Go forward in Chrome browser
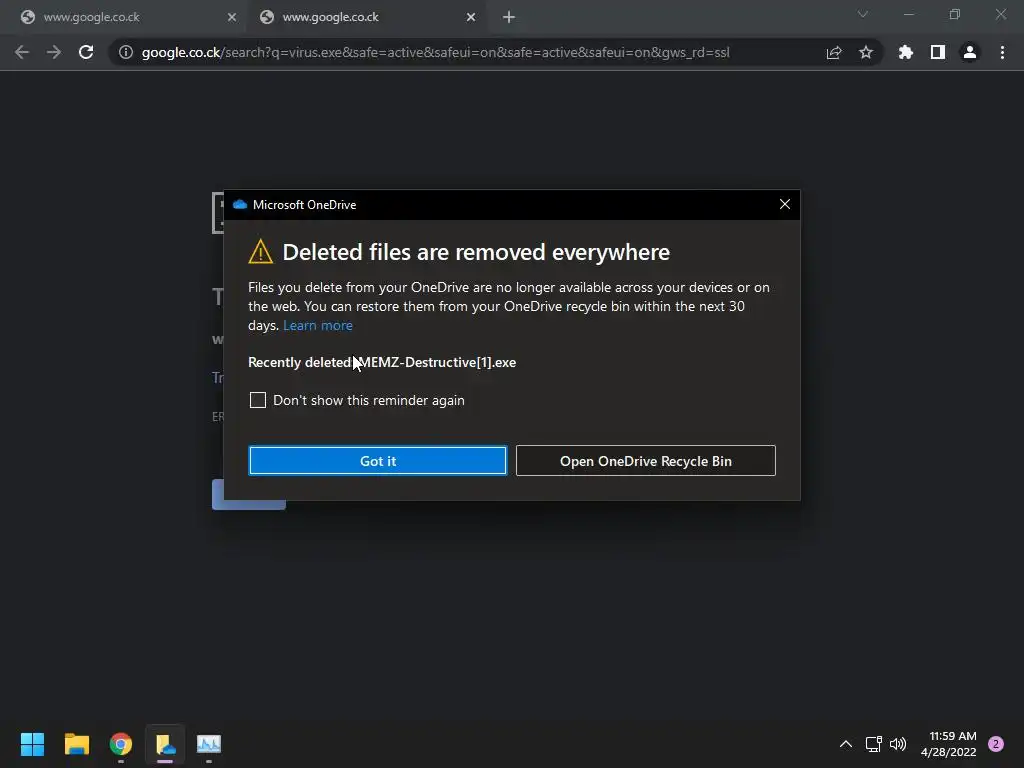Image resolution: width=1024 pixels, height=768 pixels. 54,52
